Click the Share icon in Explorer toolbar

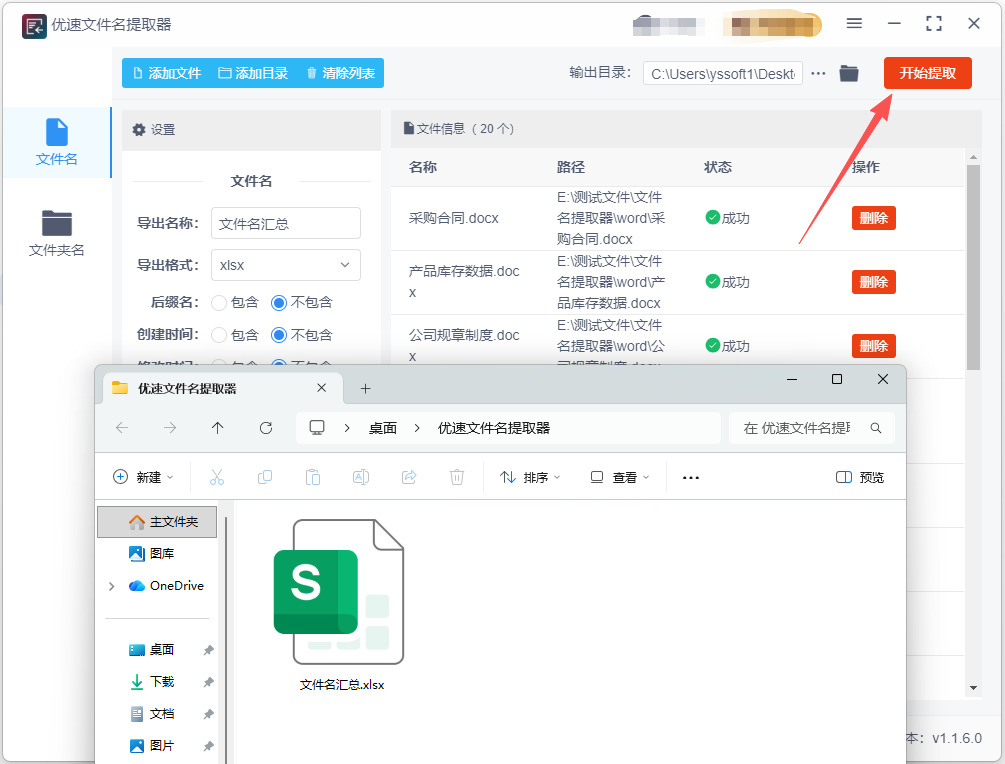(409, 477)
